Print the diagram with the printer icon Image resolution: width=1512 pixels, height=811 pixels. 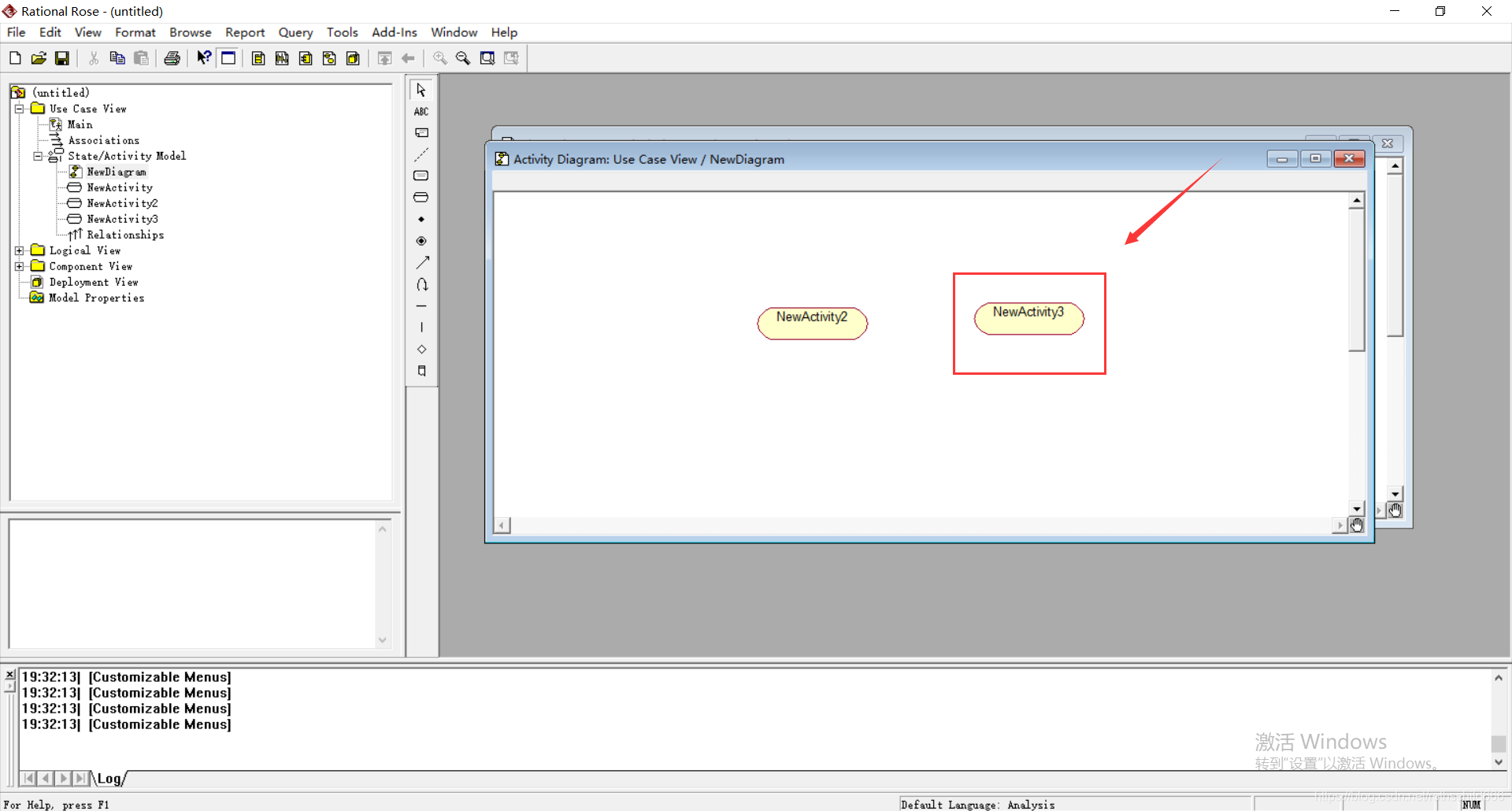point(172,58)
